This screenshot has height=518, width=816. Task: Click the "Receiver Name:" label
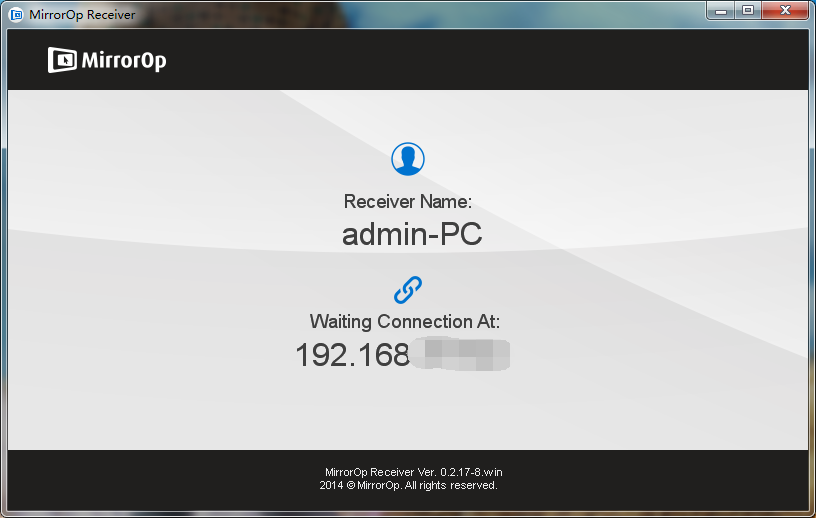[x=407, y=201]
